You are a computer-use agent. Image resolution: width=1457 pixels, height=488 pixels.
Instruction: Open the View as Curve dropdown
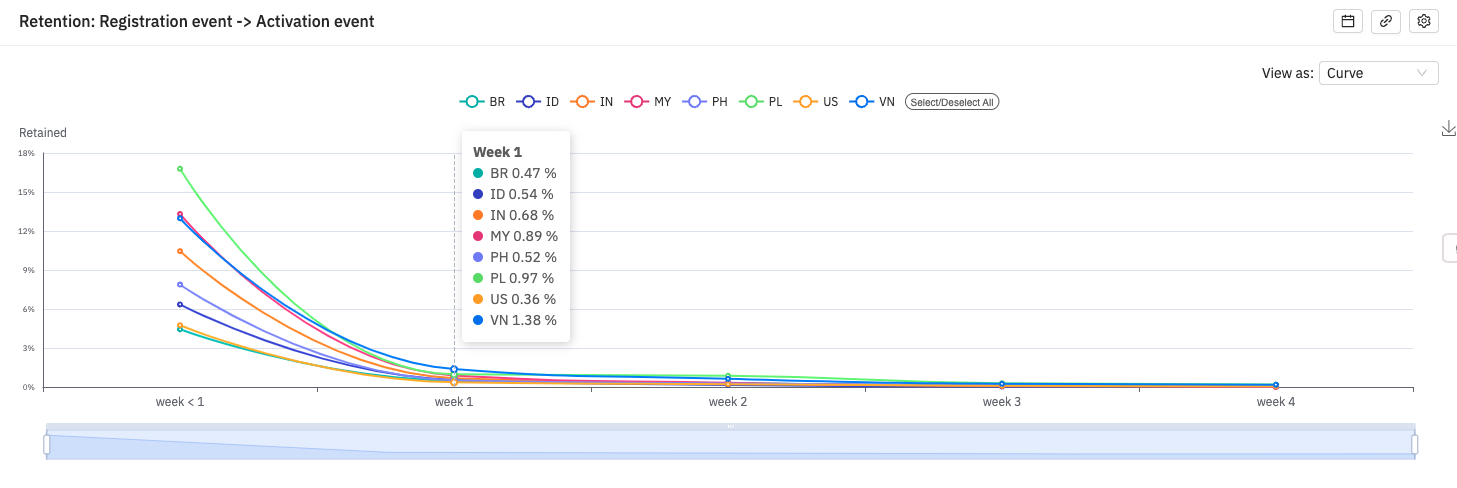pyautogui.click(x=1378, y=73)
